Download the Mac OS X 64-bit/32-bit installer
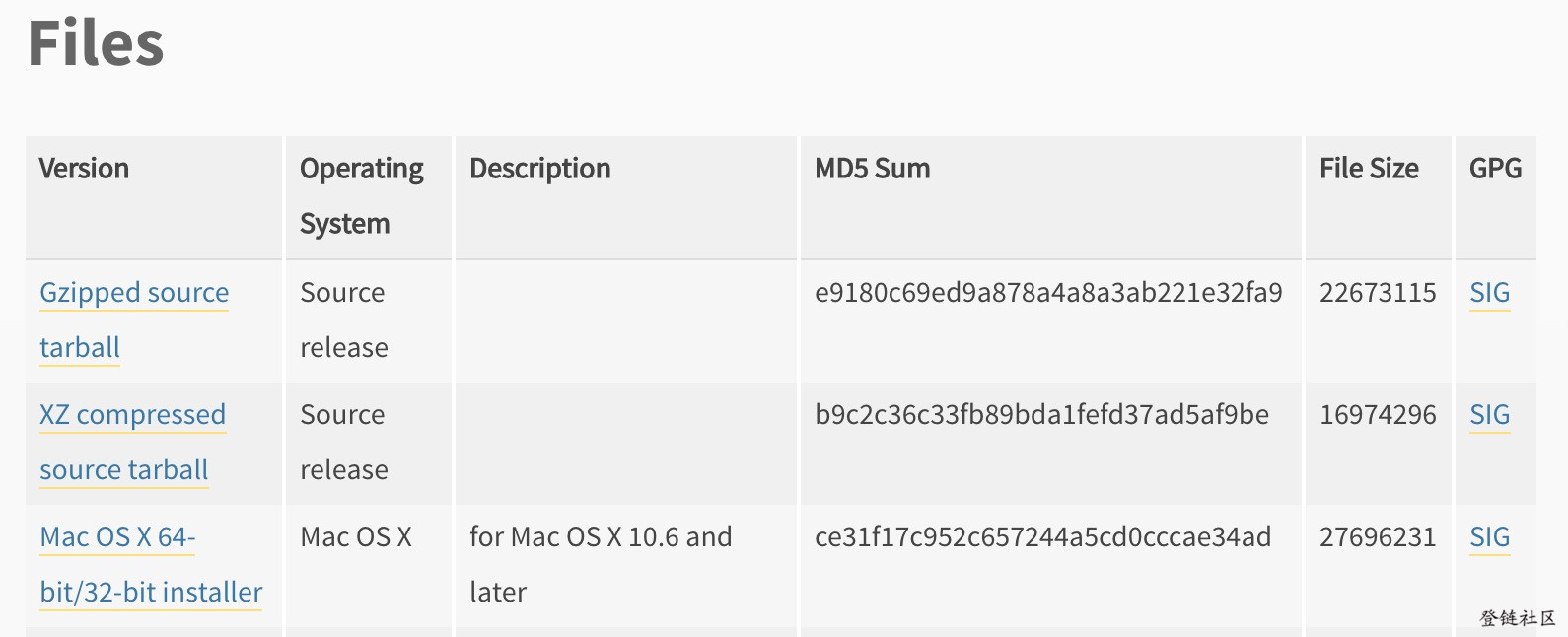 coord(151,564)
